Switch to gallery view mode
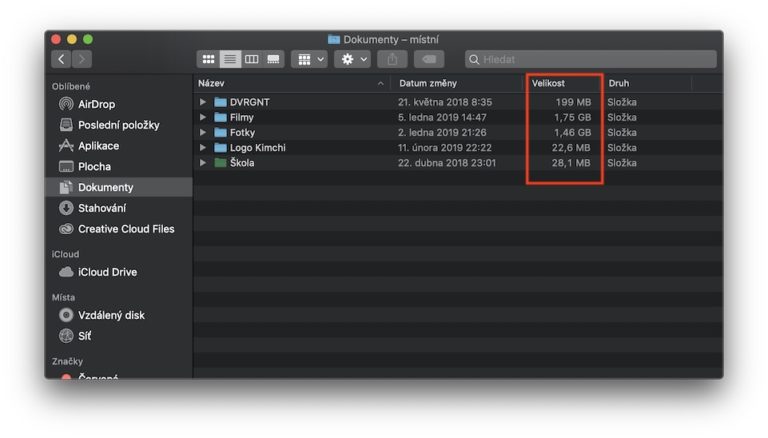Viewport: 768px width, 438px height. pyautogui.click(x=273, y=59)
